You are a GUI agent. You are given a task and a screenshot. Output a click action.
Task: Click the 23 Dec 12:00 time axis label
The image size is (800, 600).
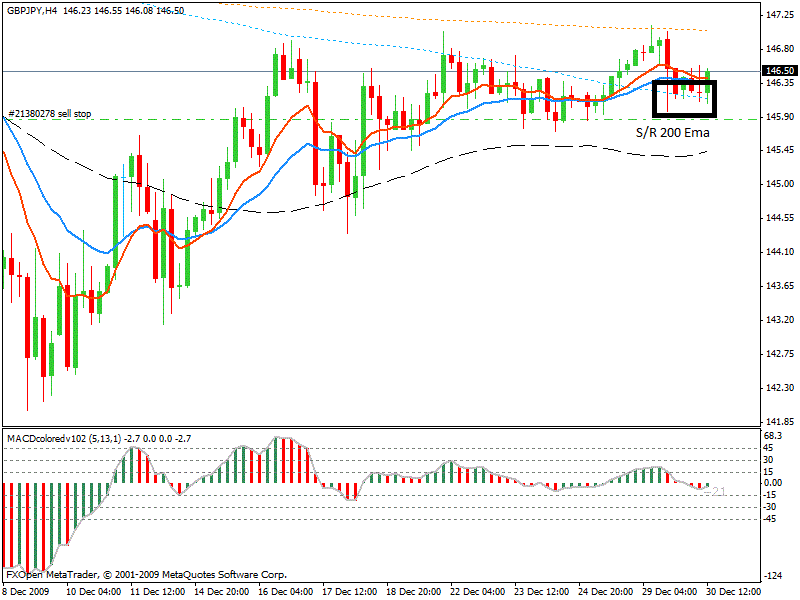click(540, 592)
